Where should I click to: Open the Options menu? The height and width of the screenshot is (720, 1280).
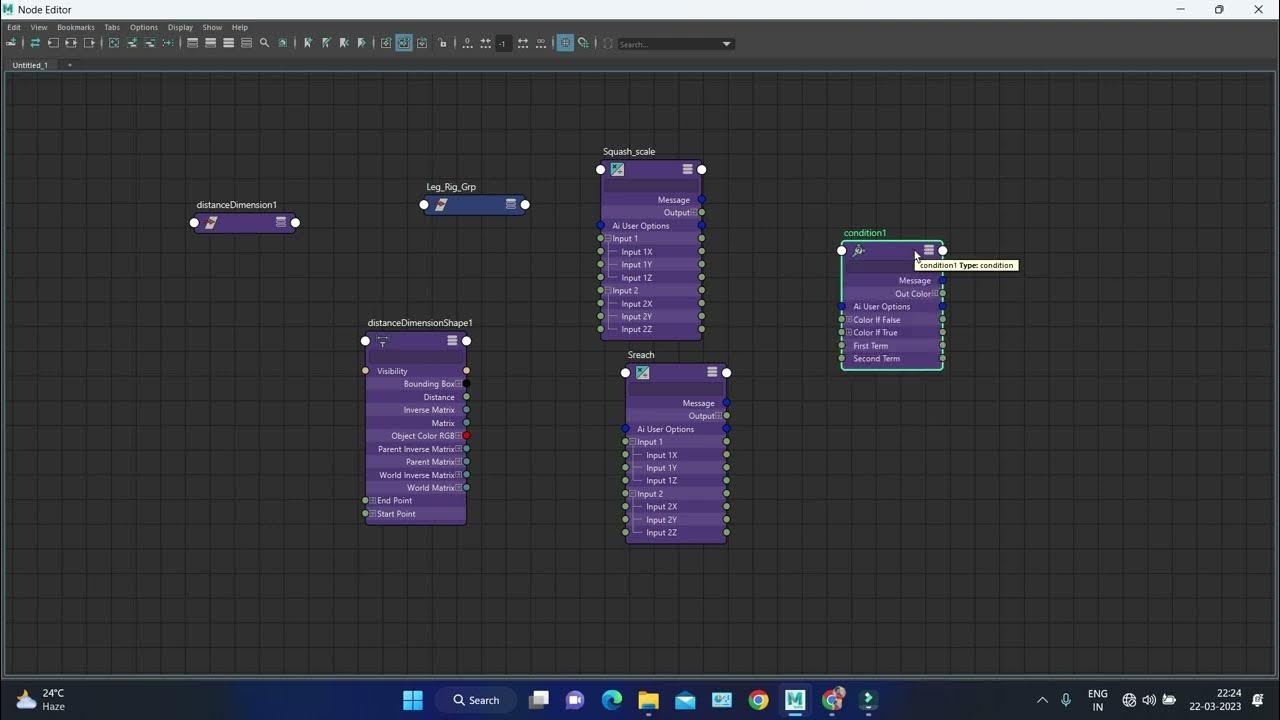[x=144, y=27]
